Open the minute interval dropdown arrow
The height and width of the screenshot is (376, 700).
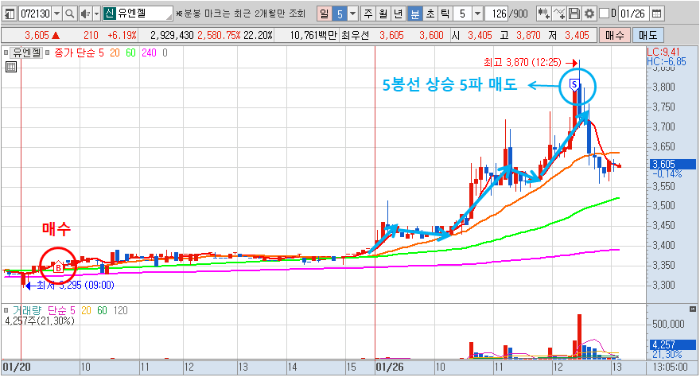point(478,14)
